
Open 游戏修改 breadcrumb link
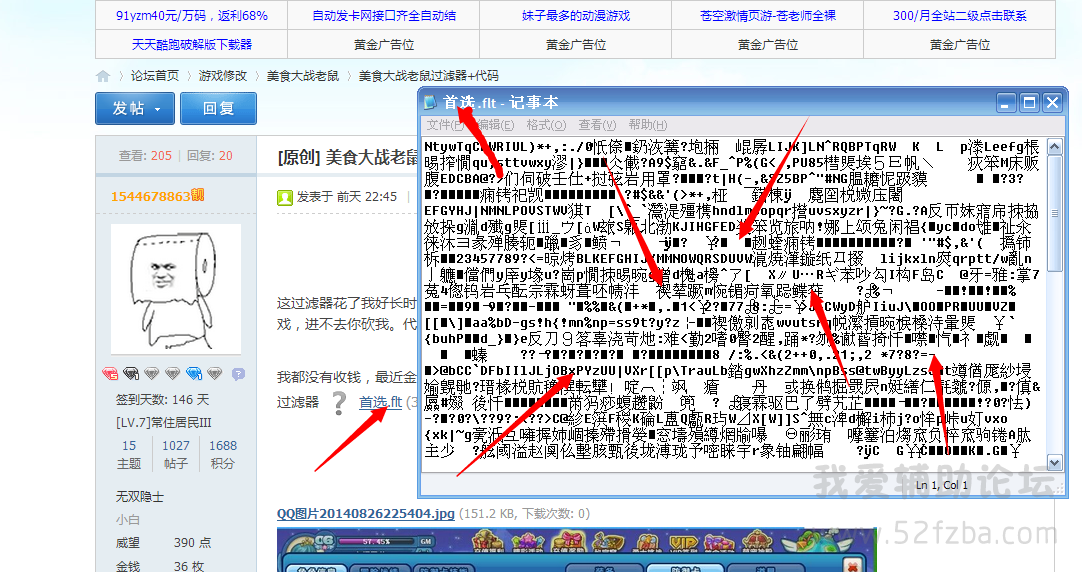pyautogui.click(x=222, y=76)
